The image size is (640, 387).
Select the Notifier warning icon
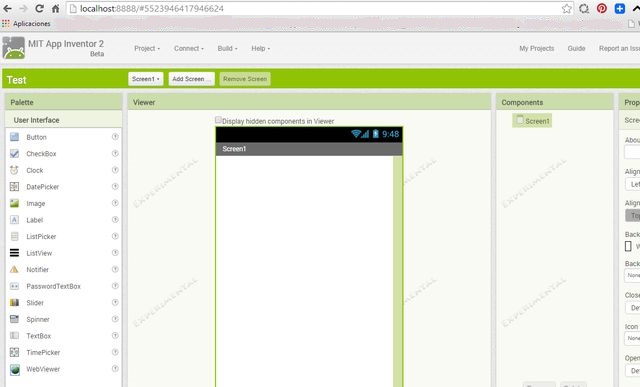[14, 269]
